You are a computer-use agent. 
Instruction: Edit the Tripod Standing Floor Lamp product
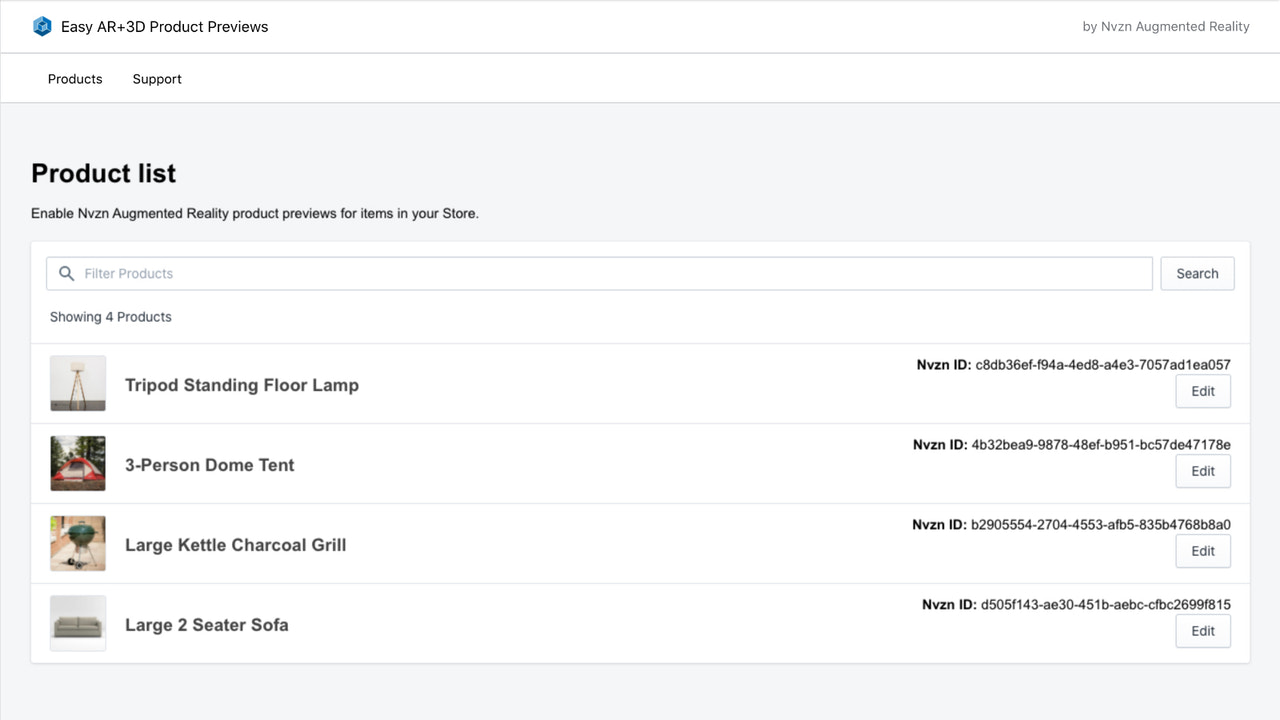pyautogui.click(x=1203, y=391)
